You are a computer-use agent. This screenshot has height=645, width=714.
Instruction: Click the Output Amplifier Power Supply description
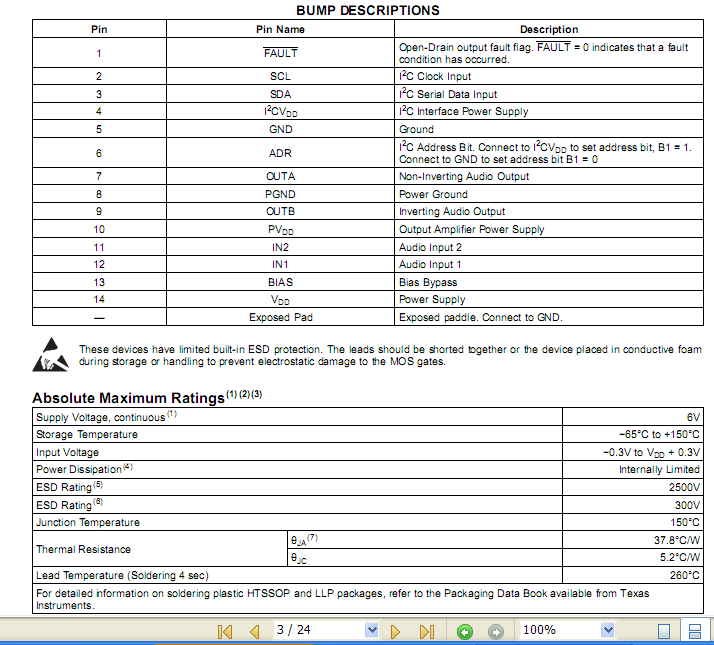click(471, 229)
